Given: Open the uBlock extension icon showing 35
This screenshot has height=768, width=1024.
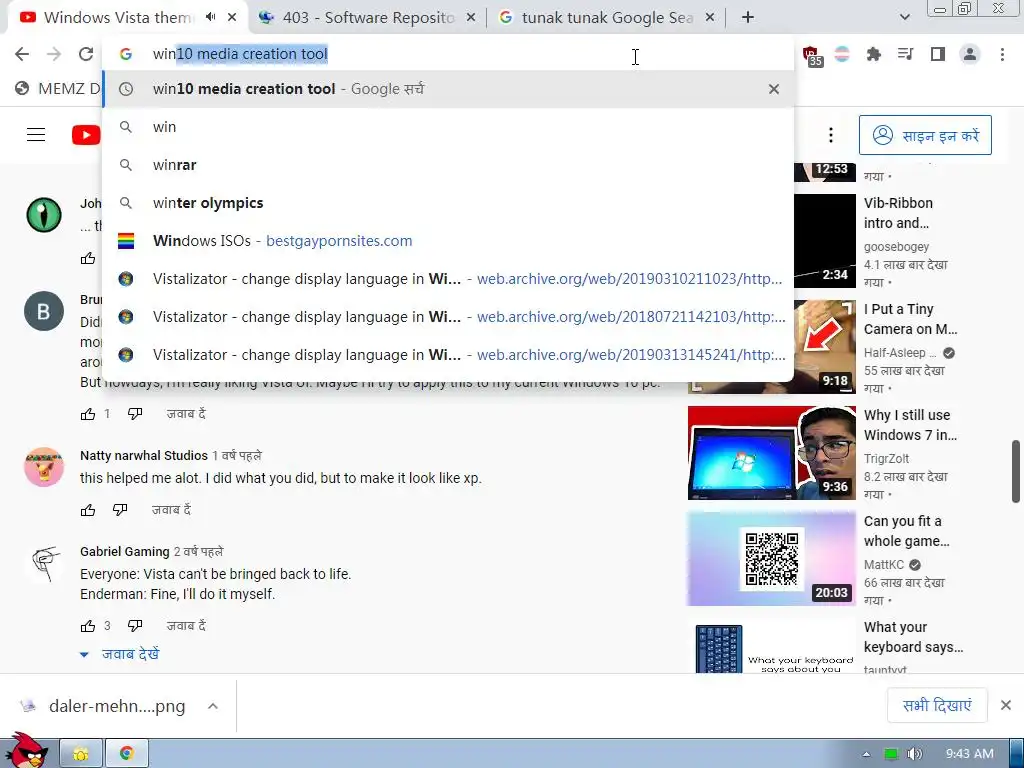Looking at the screenshot, I should pos(811,56).
